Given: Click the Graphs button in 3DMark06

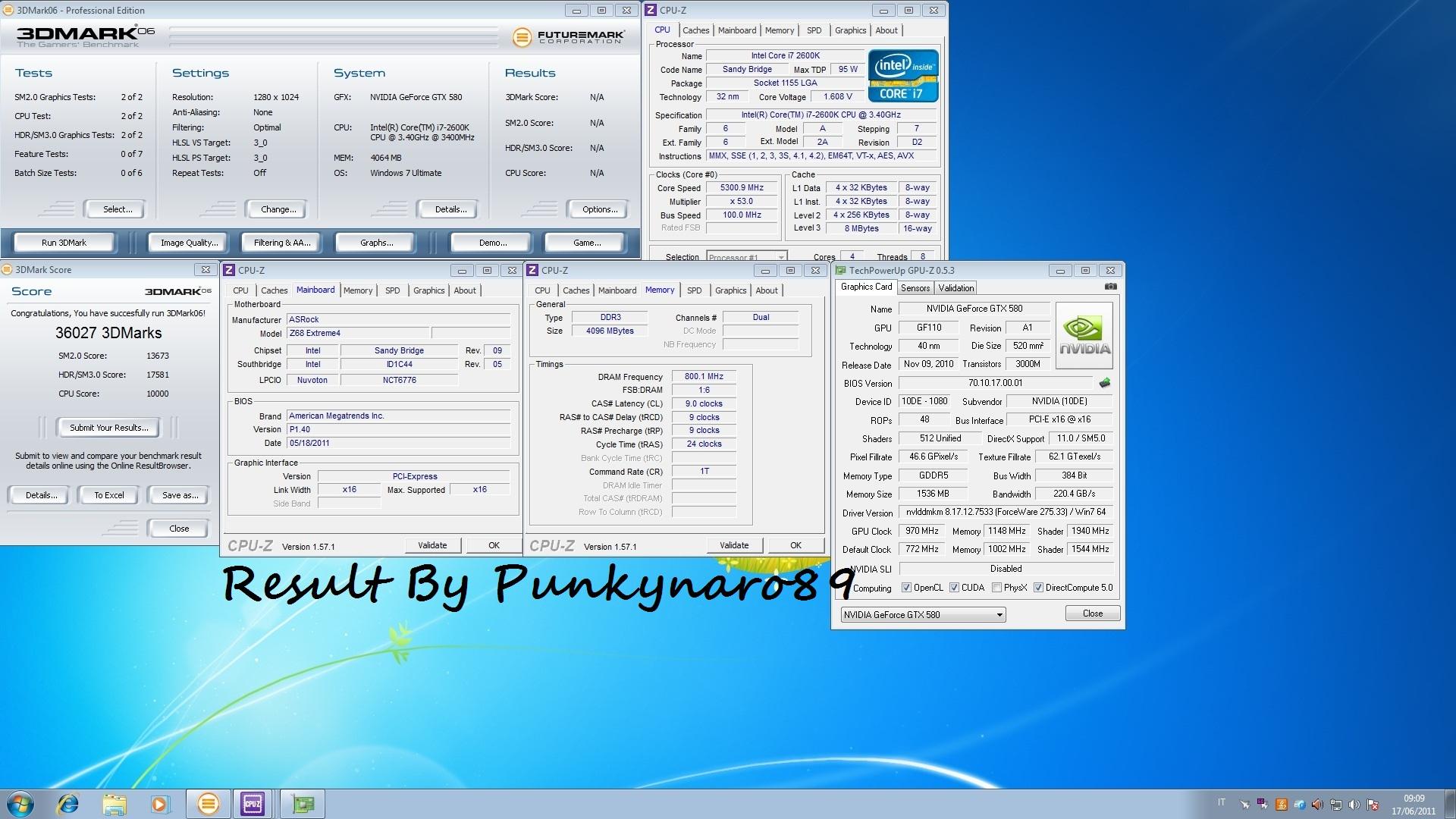Looking at the screenshot, I should pyautogui.click(x=377, y=243).
